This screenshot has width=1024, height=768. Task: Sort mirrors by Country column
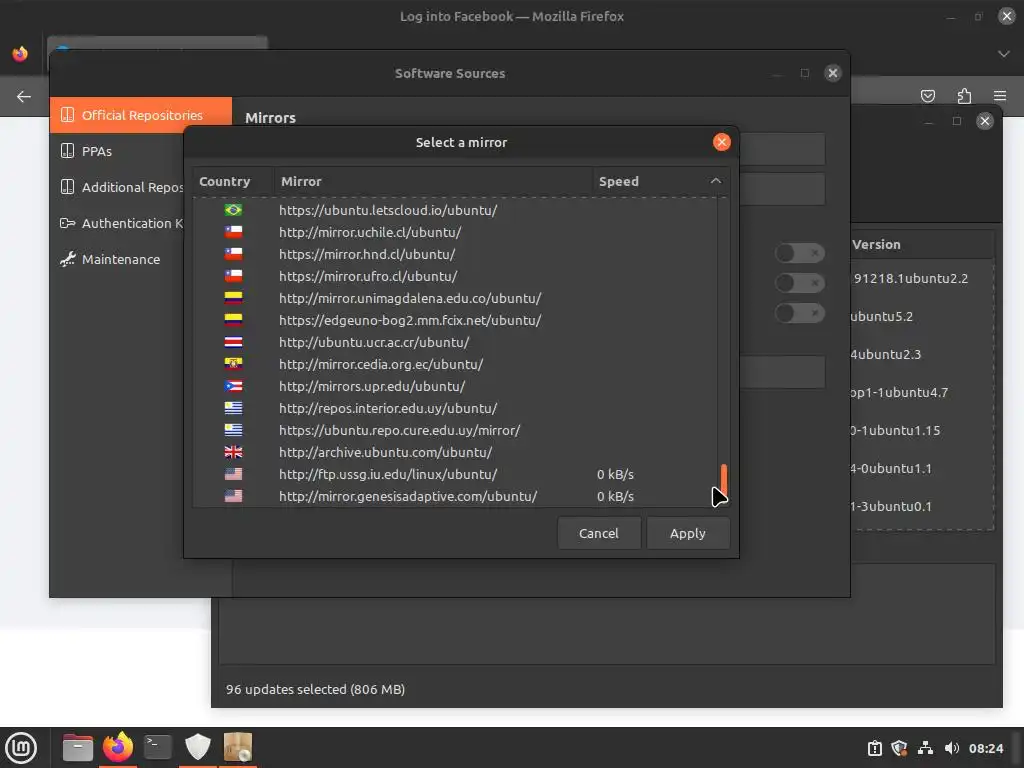point(233,182)
